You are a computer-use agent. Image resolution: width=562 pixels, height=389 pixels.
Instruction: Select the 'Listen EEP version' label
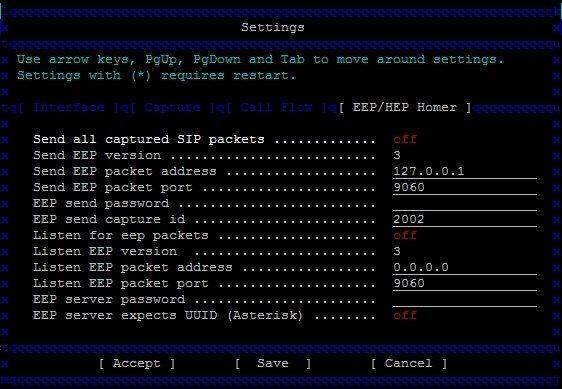105,251
